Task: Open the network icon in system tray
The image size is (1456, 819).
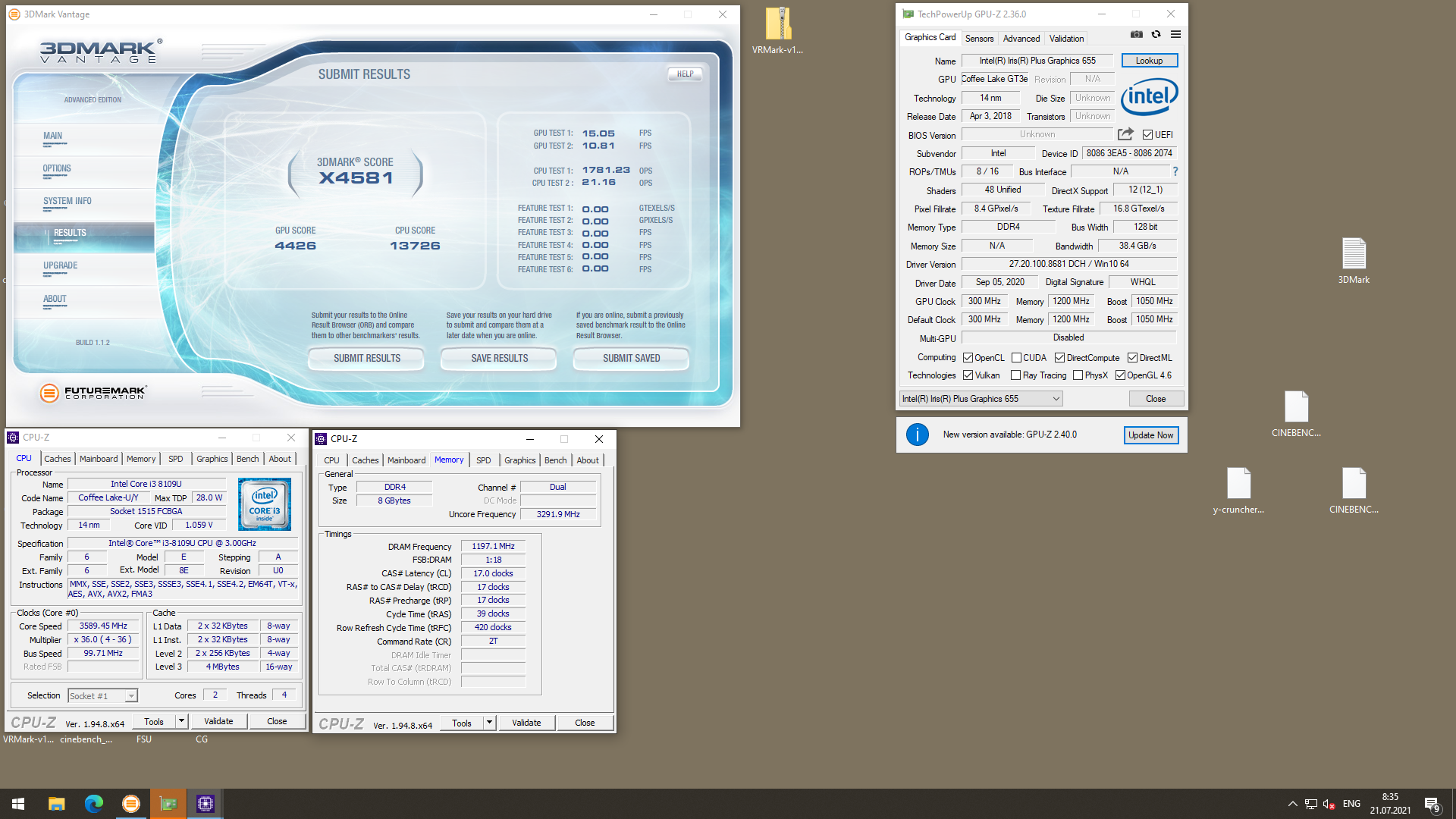Action: pos(1310,804)
